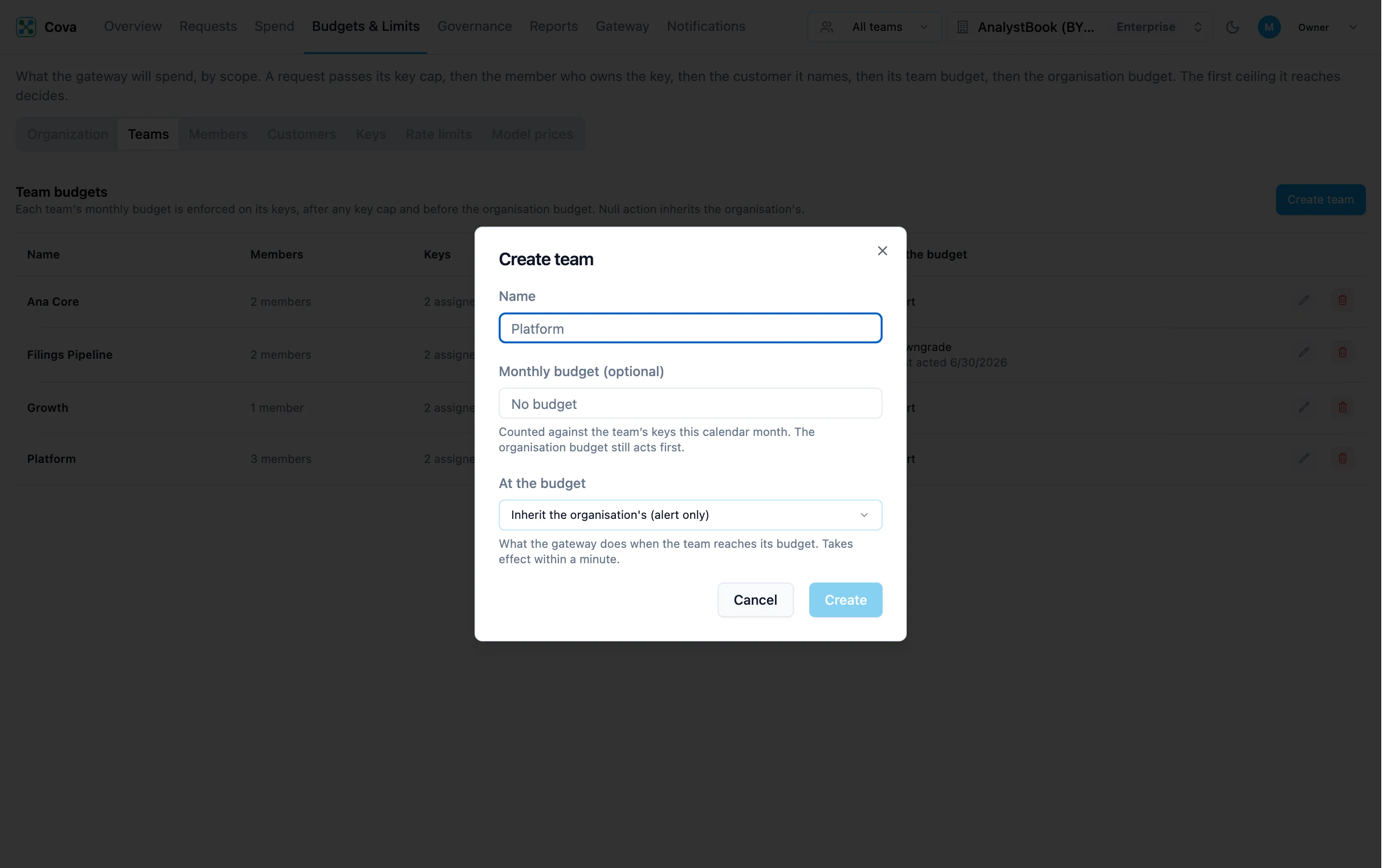This screenshot has width=1389, height=868.
Task: Open the Notifications page
Action: [706, 27]
